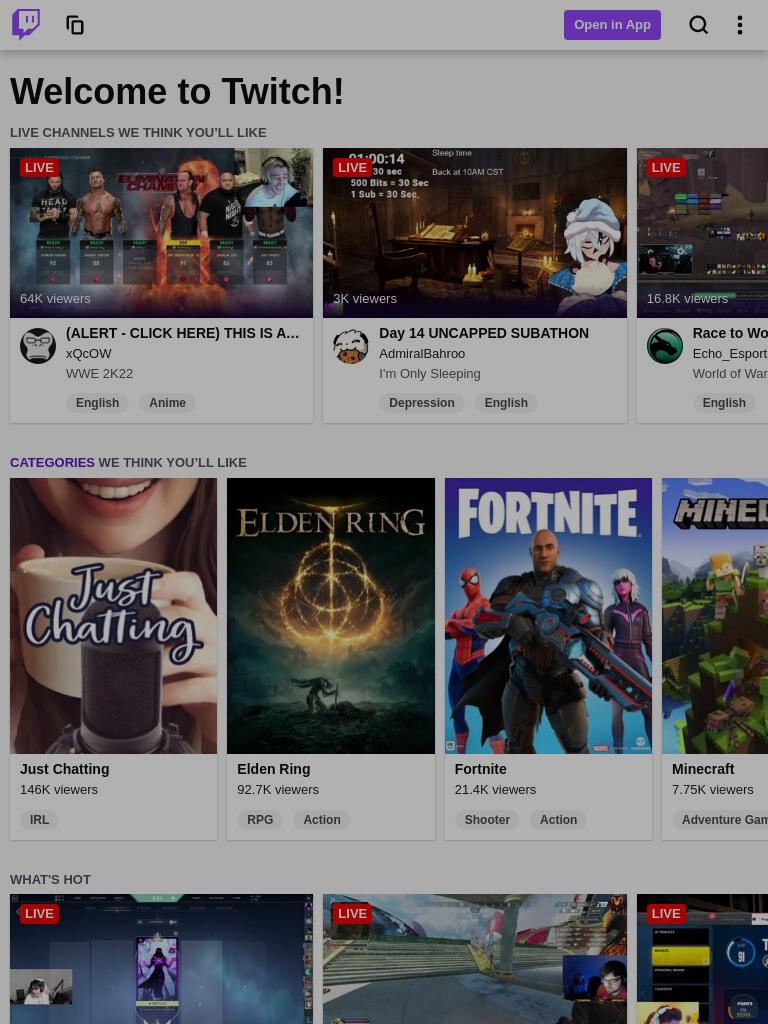Open xQcOW WWE 2K22 stream thumbnail

click(161, 232)
